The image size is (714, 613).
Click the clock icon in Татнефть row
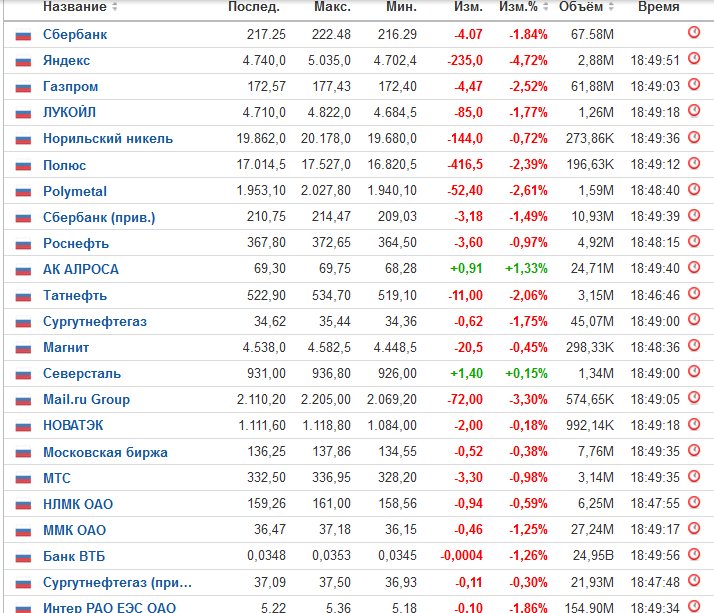[694, 293]
